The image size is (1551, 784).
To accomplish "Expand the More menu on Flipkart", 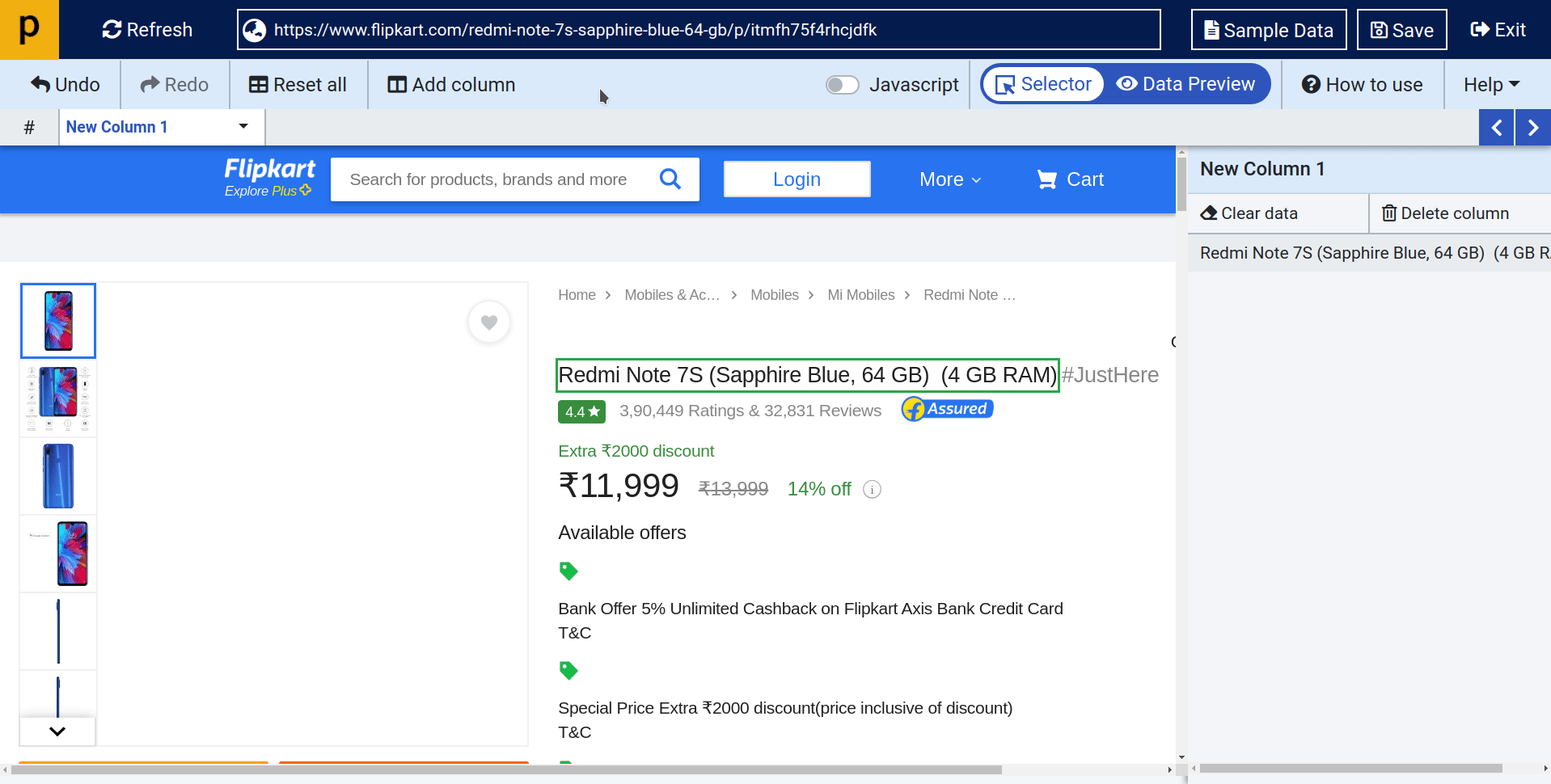I will (949, 179).
